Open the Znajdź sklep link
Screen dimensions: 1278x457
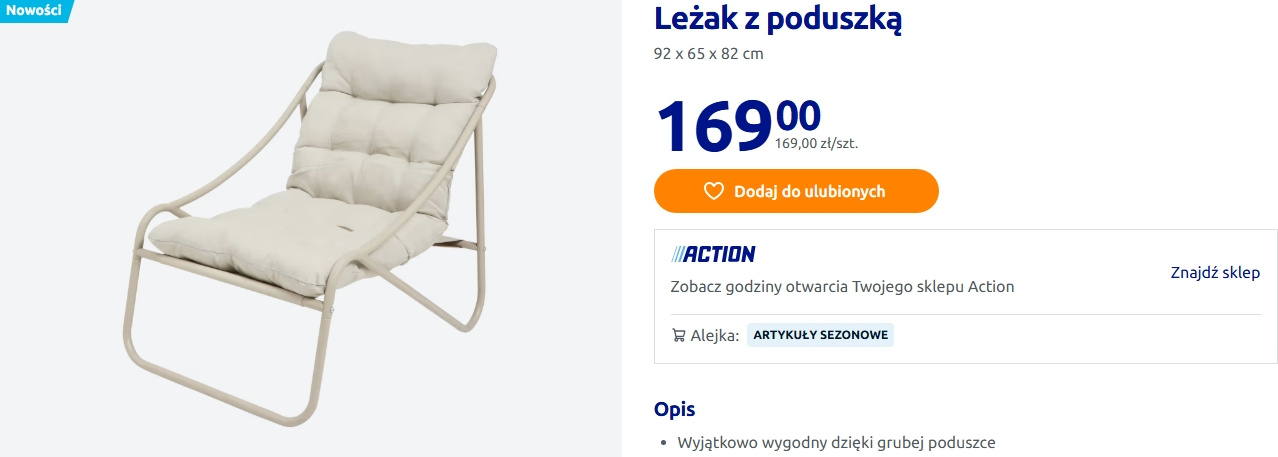1215,272
